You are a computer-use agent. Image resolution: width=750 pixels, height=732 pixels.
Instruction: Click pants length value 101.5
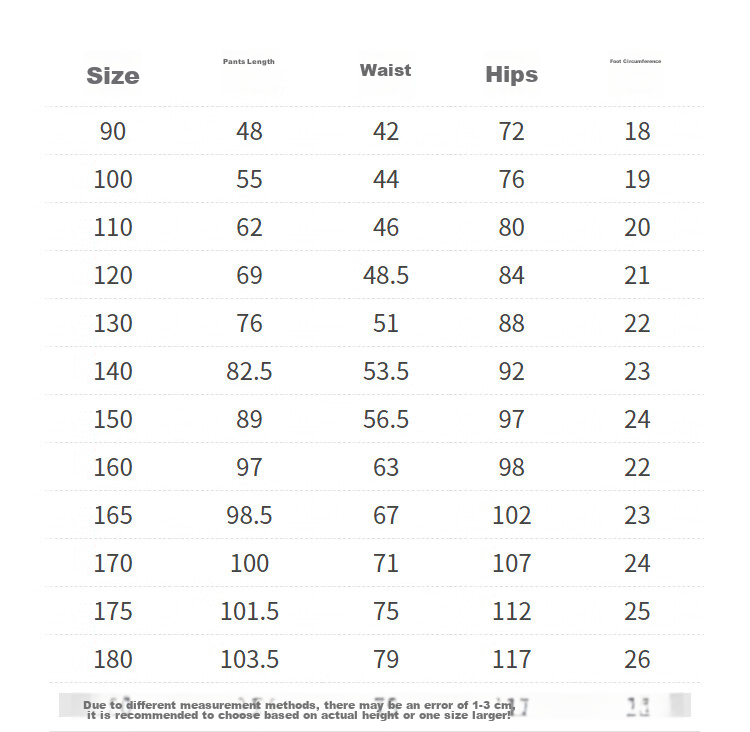click(x=249, y=611)
